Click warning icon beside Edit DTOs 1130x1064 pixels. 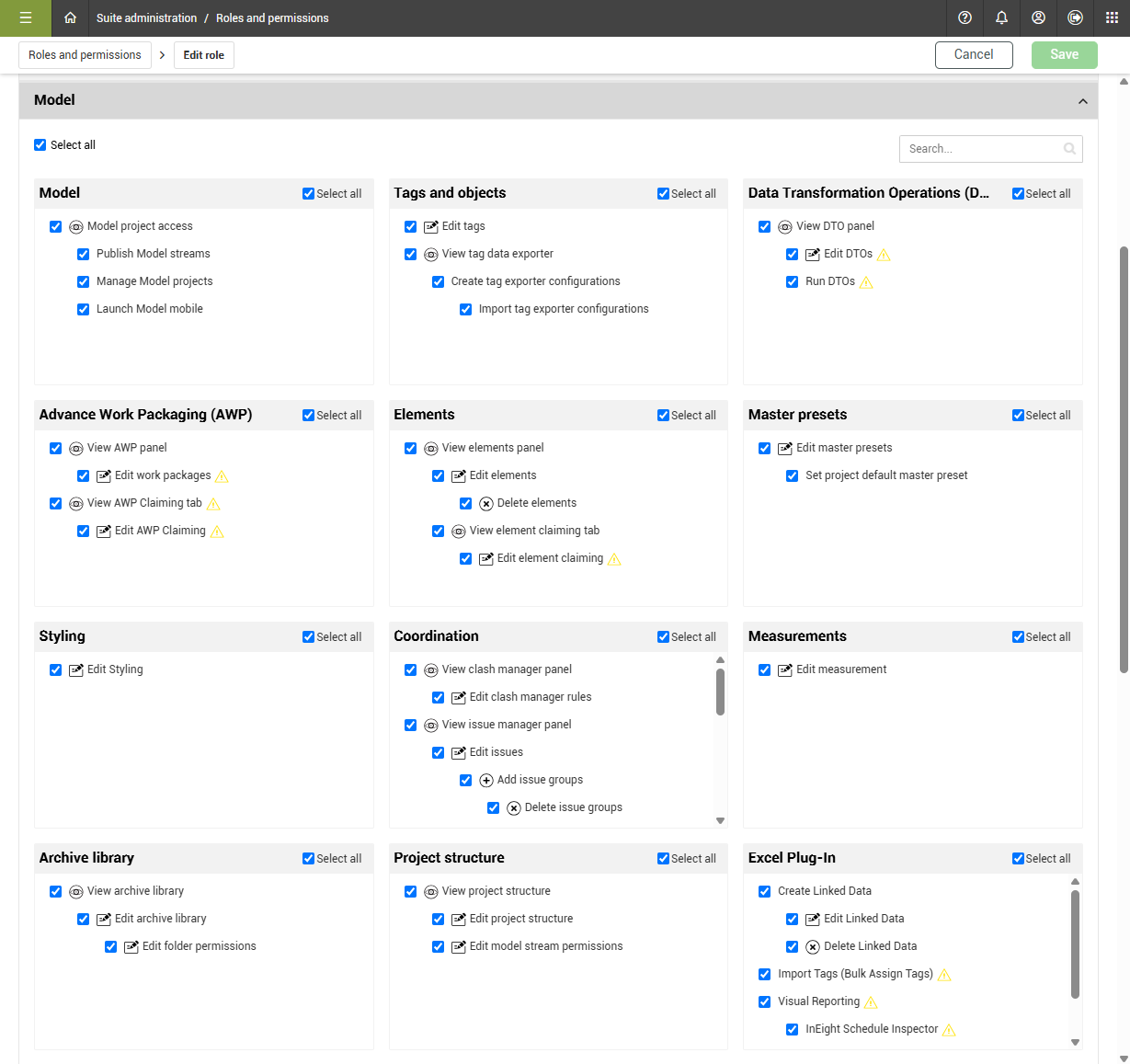pyautogui.click(x=884, y=255)
